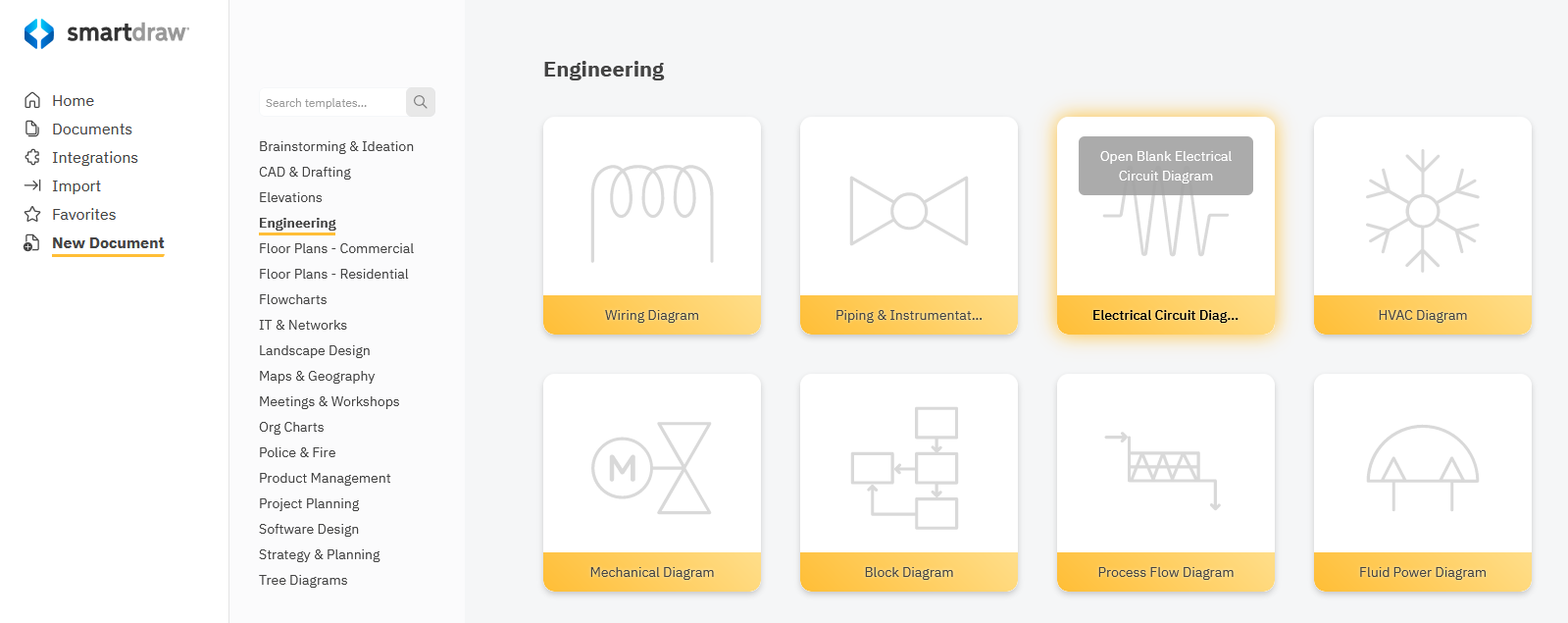
Task: Open the Tree Diagrams category
Action: coord(303,580)
